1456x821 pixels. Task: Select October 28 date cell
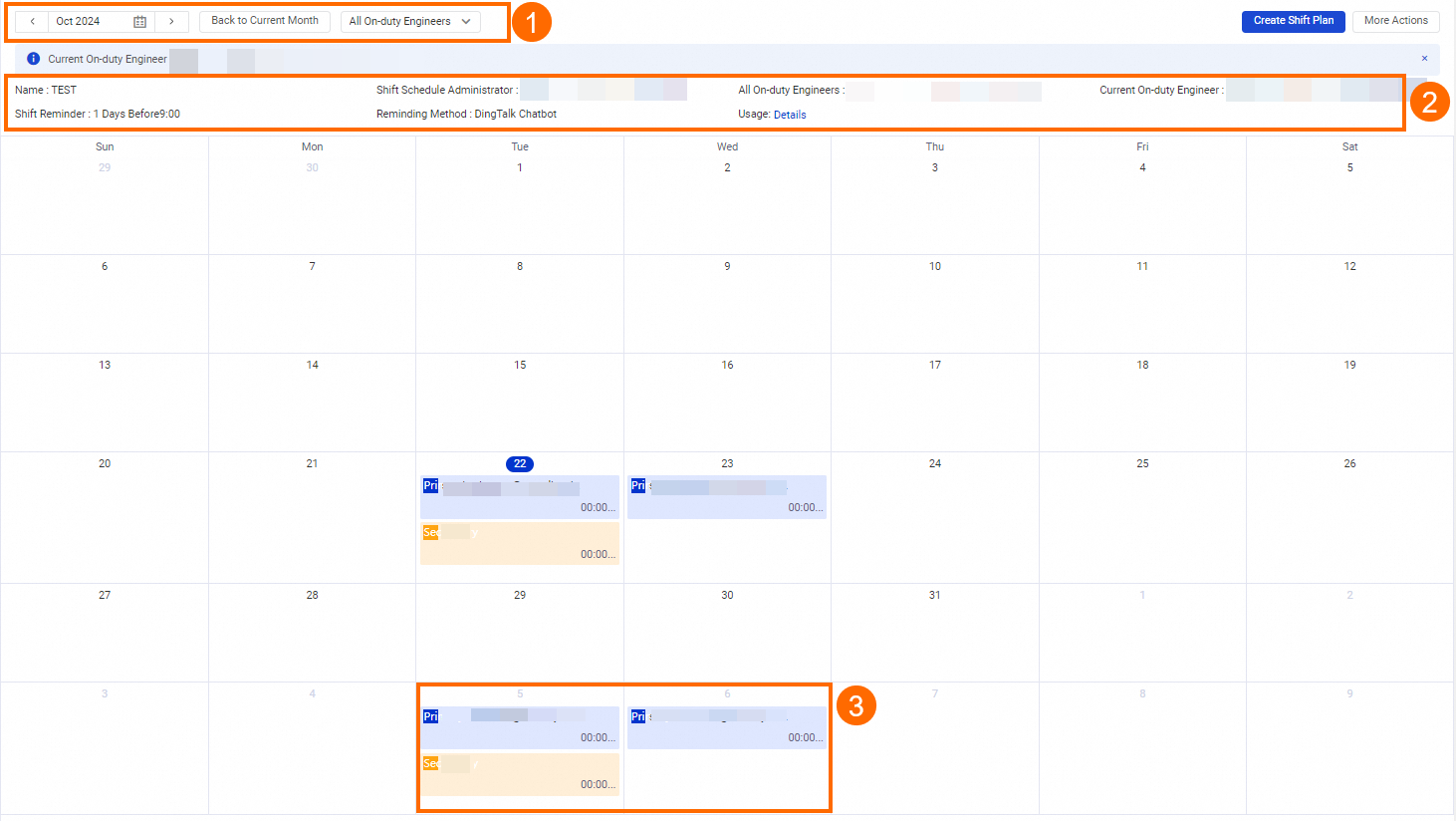312,633
